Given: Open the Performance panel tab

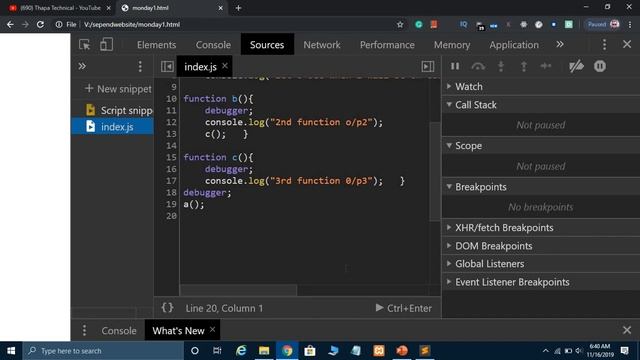Looking at the screenshot, I should pos(387,45).
